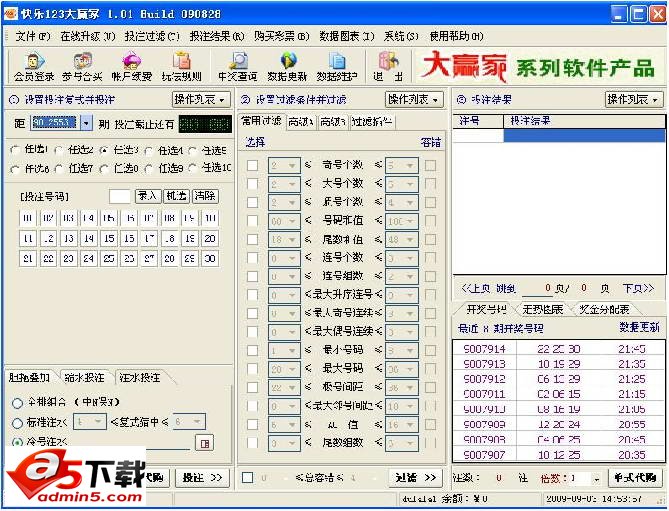Select draw row 9007907 in the list

coord(558,455)
